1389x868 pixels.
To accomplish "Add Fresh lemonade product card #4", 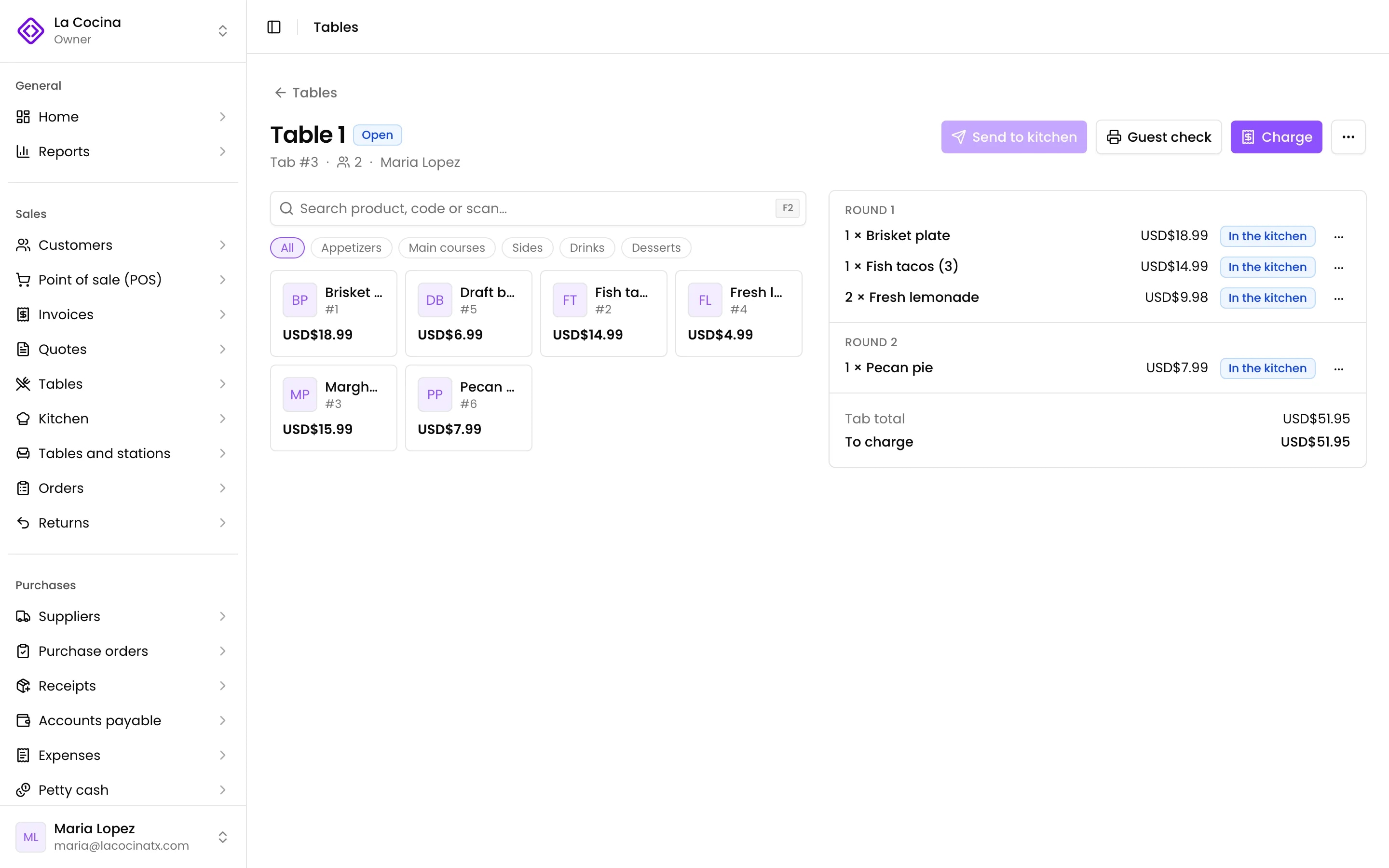I will [739, 313].
